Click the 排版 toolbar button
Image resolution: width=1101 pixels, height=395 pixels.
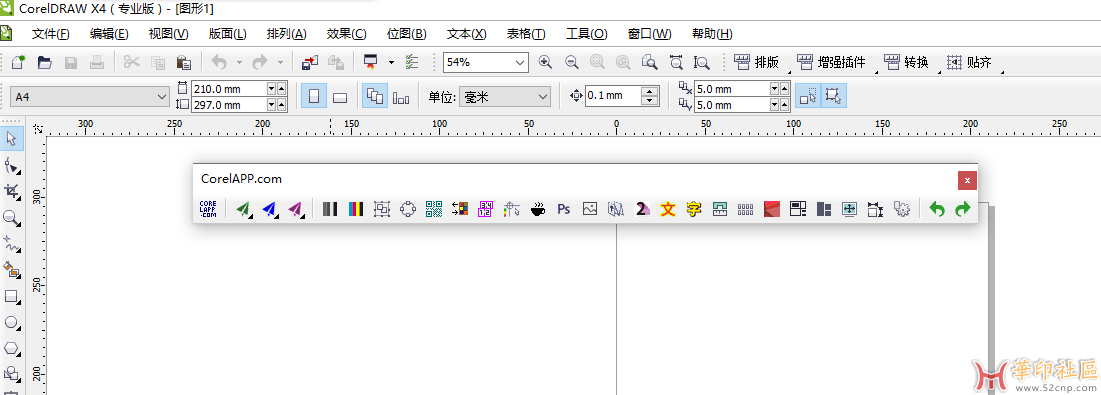tap(757, 62)
